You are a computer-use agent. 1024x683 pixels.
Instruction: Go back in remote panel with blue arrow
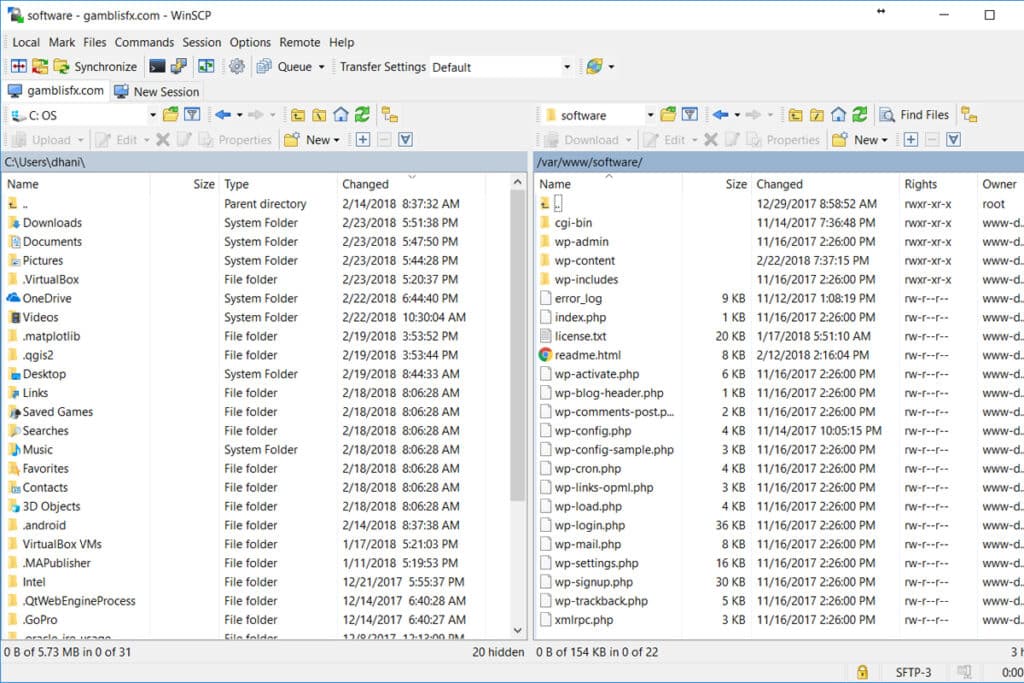(721, 115)
